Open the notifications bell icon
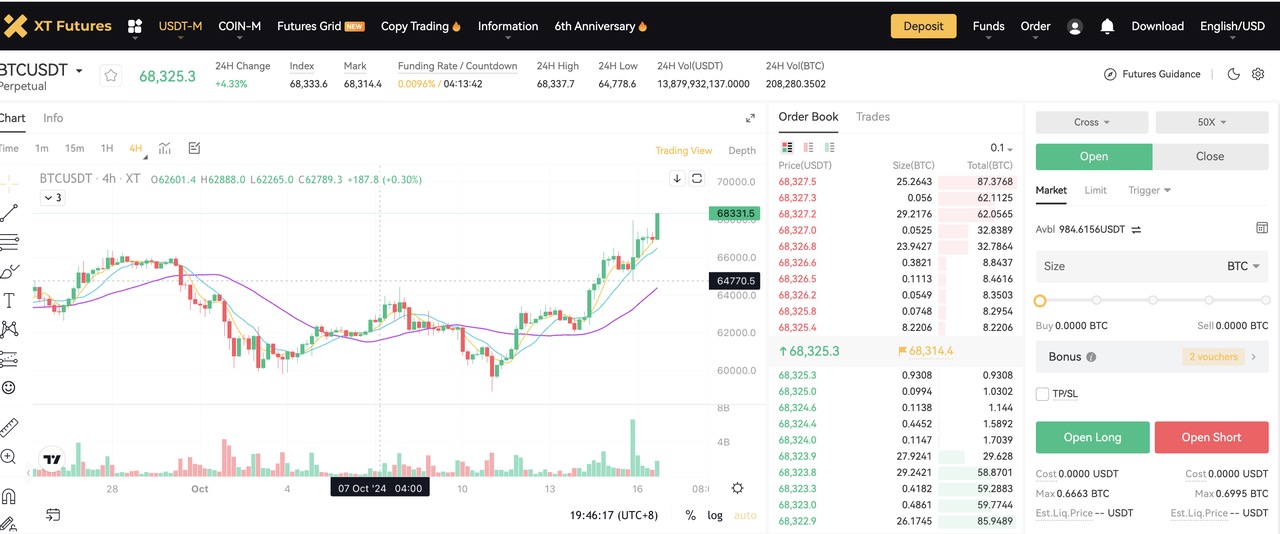Screen dimensions: 1280x534 [x=1107, y=27]
